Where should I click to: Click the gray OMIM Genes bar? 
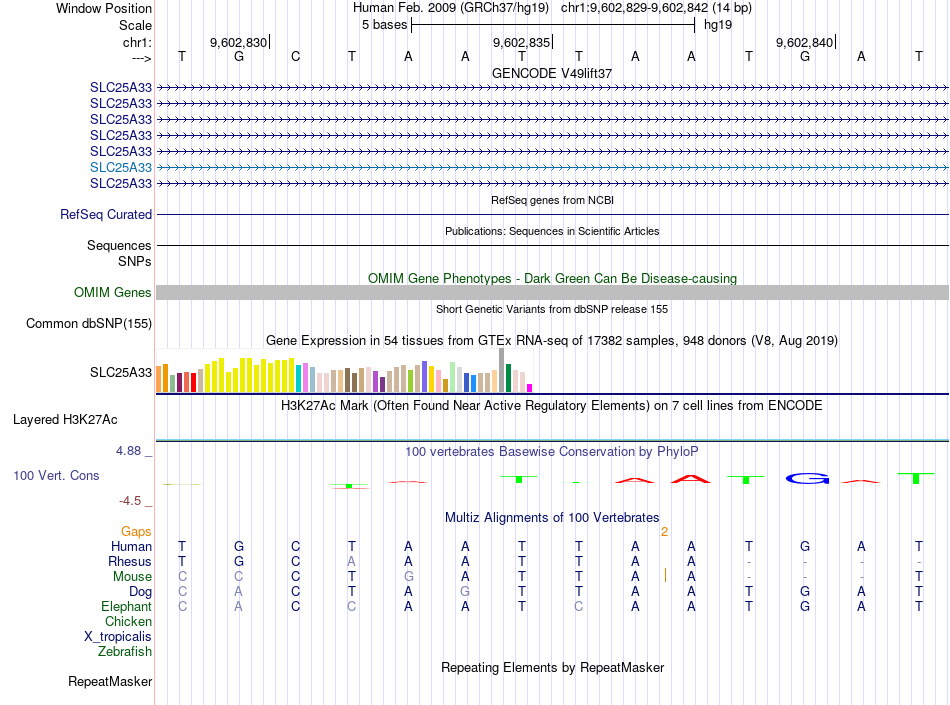pyautogui.click(x=552, y=293)
